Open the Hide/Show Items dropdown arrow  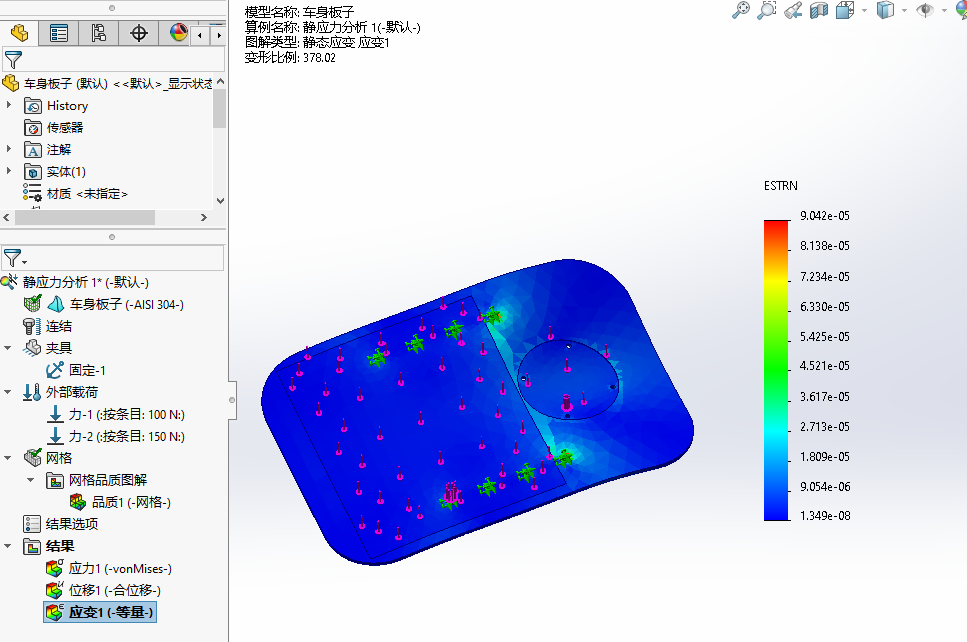coord(944,10)
